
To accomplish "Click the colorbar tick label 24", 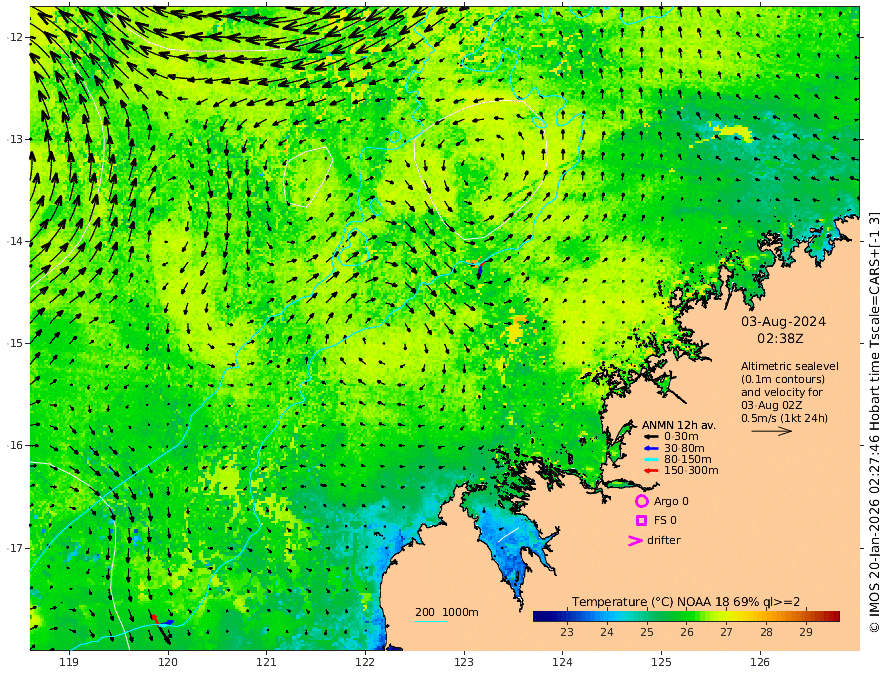I will coord(607,632).
